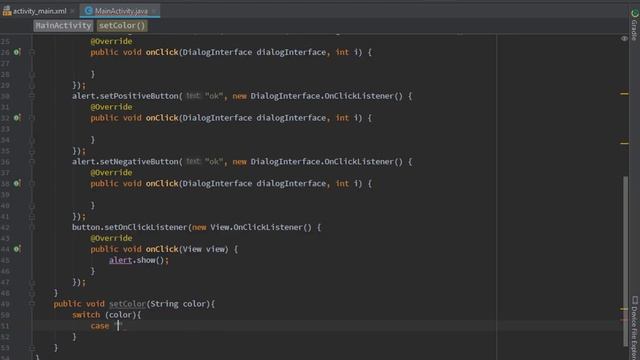Click the switch keyword on line 50
The height and width of the screenshot is (360, 640).
[86, 315]
